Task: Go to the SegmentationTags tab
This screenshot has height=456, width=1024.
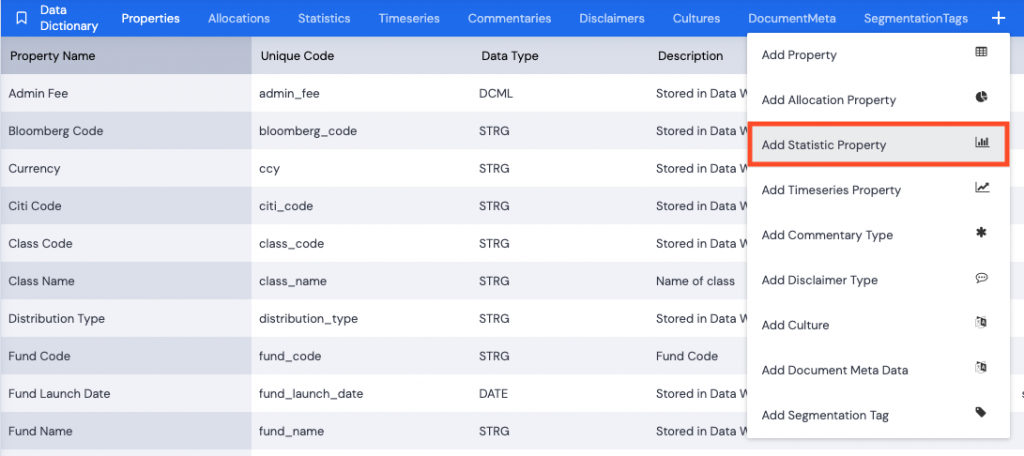Action: (916, 18)
